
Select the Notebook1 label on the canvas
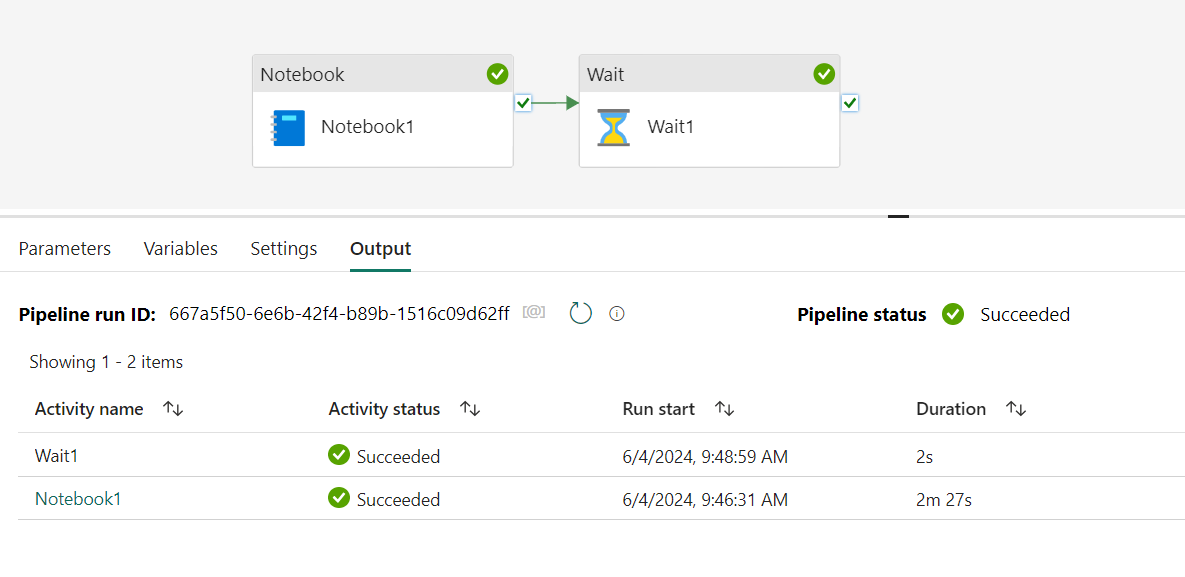coord(367,126)
